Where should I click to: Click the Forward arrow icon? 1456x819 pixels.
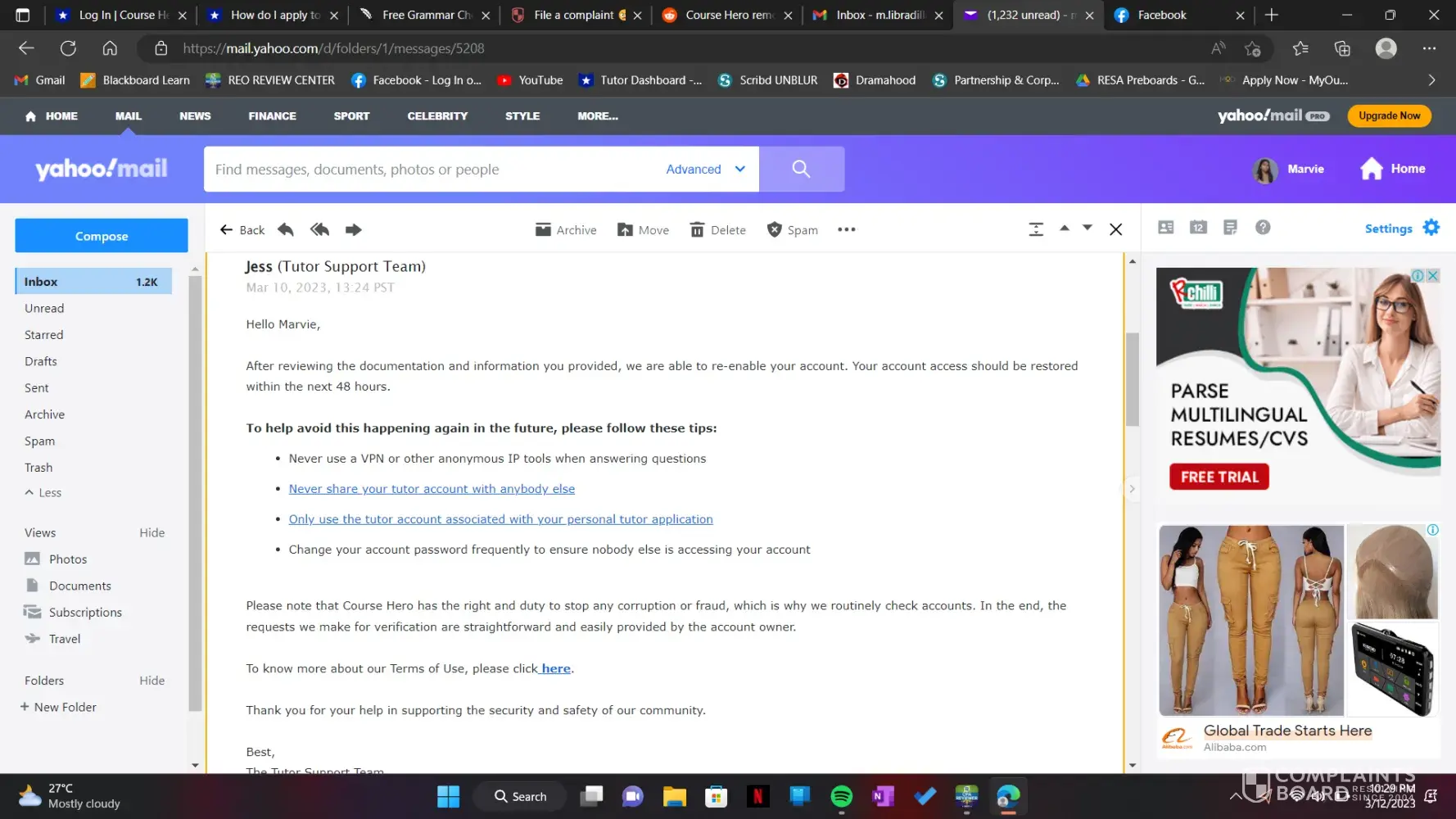point(353,230)
